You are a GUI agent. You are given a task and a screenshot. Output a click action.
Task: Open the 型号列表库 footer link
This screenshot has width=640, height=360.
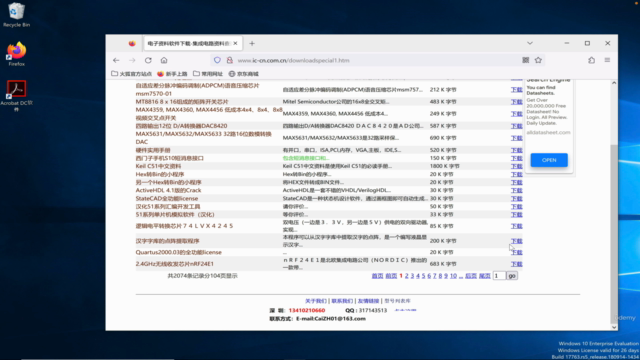(397, 301)
